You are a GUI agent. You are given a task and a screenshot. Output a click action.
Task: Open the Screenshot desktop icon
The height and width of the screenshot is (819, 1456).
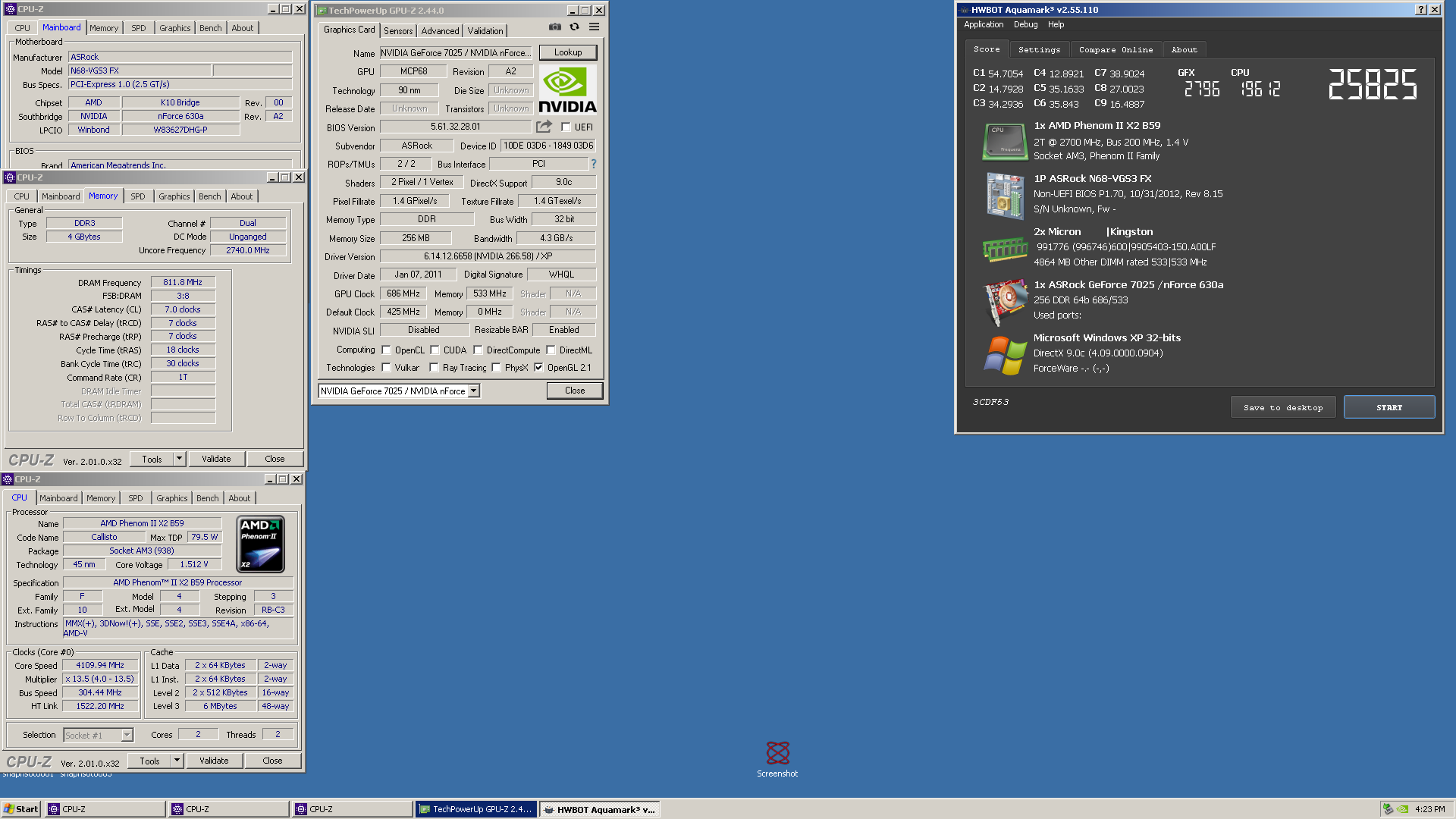pyautogui.click(x=777, y=759)
